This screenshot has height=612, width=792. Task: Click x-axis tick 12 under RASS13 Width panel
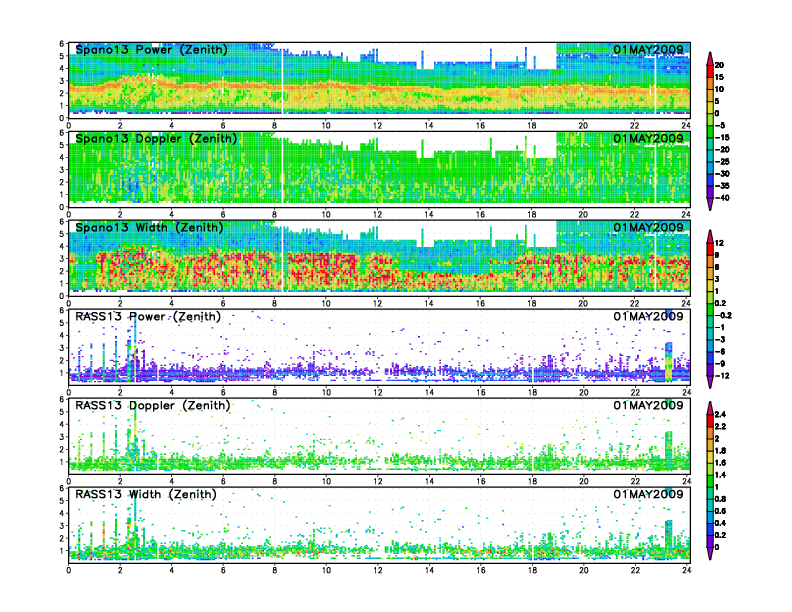tap(378, 570)
